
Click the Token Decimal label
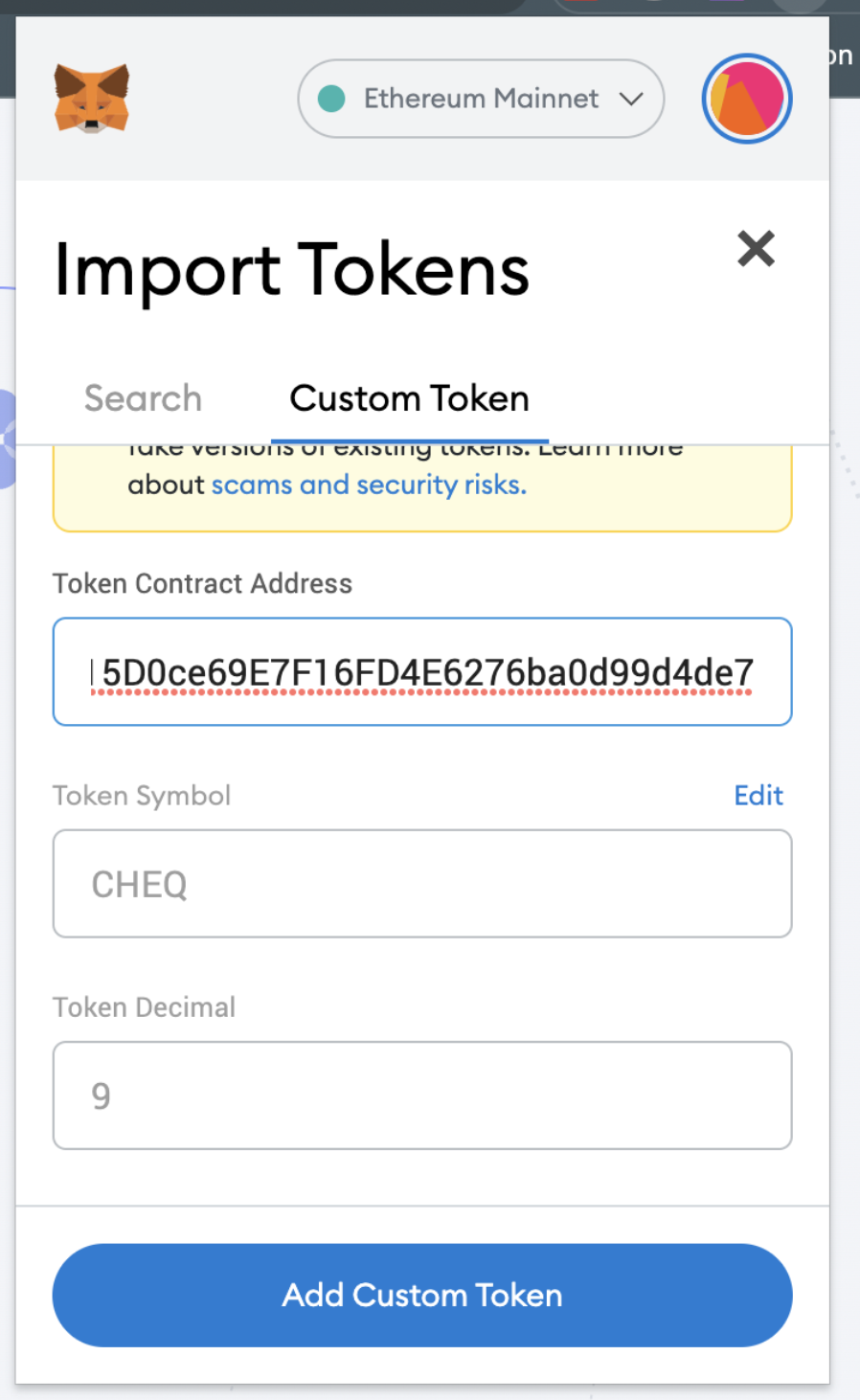pos(144,1007)
